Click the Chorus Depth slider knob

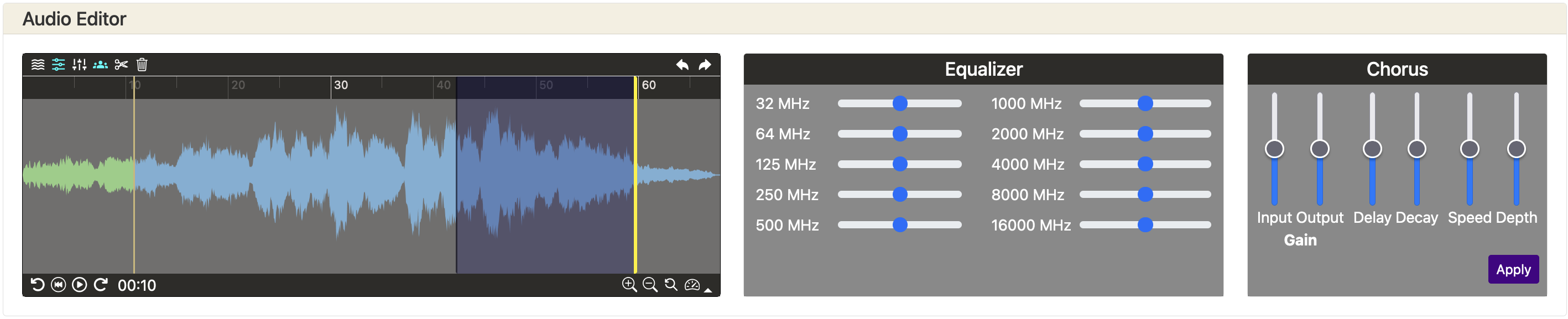click(1516, 149)
